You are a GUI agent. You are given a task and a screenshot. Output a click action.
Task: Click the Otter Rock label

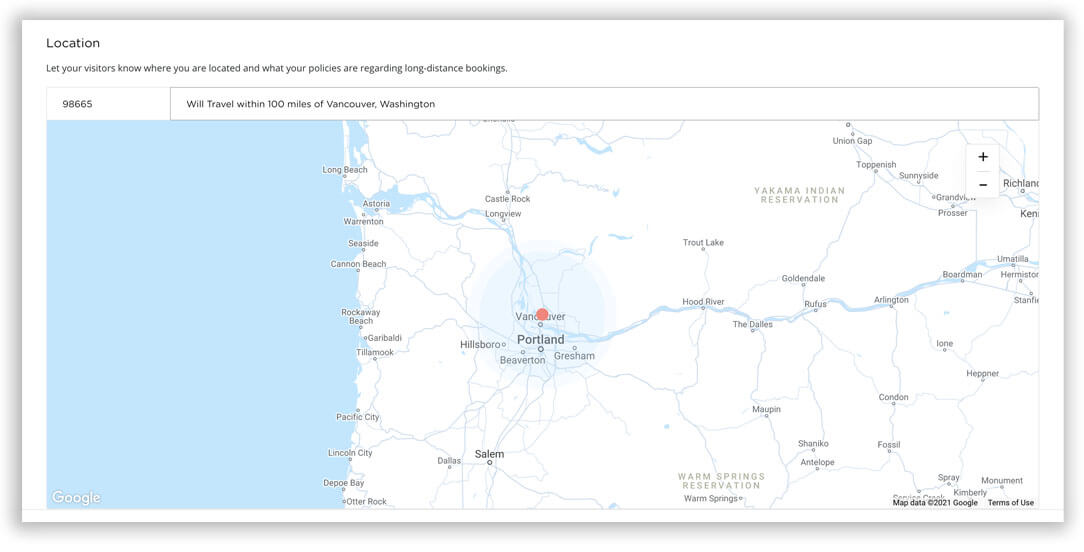(366, 502)
